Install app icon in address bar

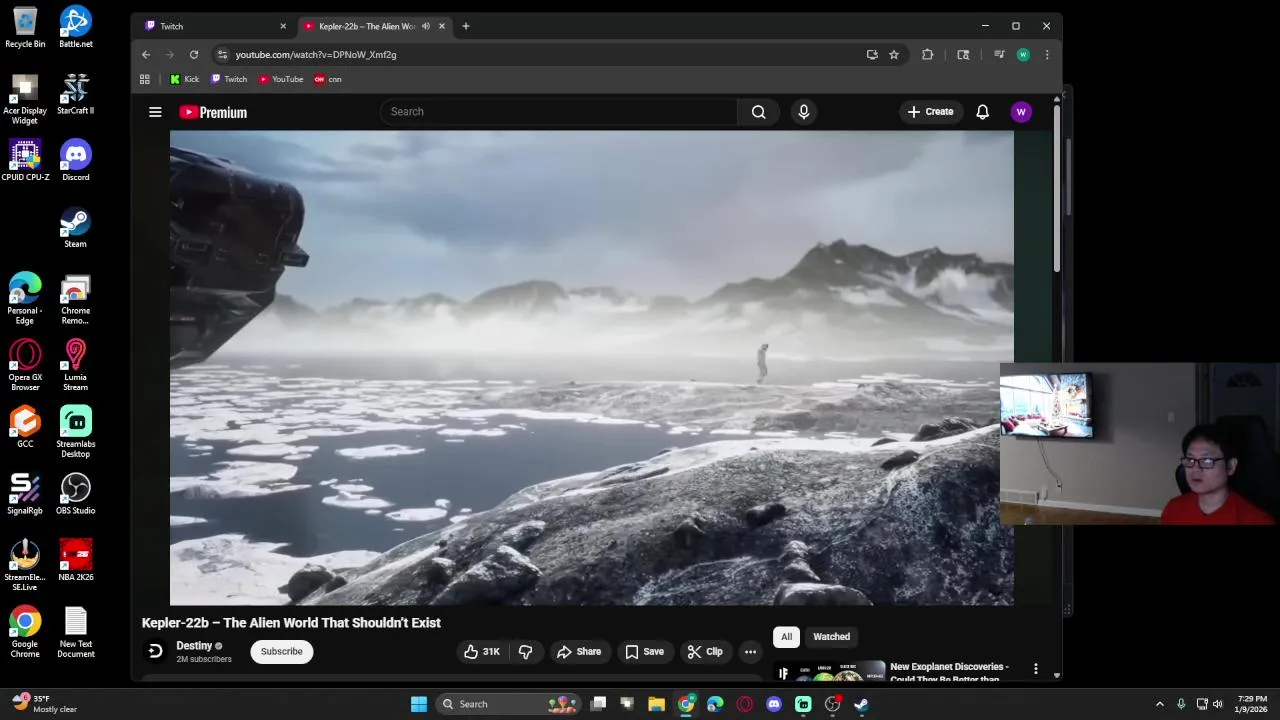tap(872, 55)
